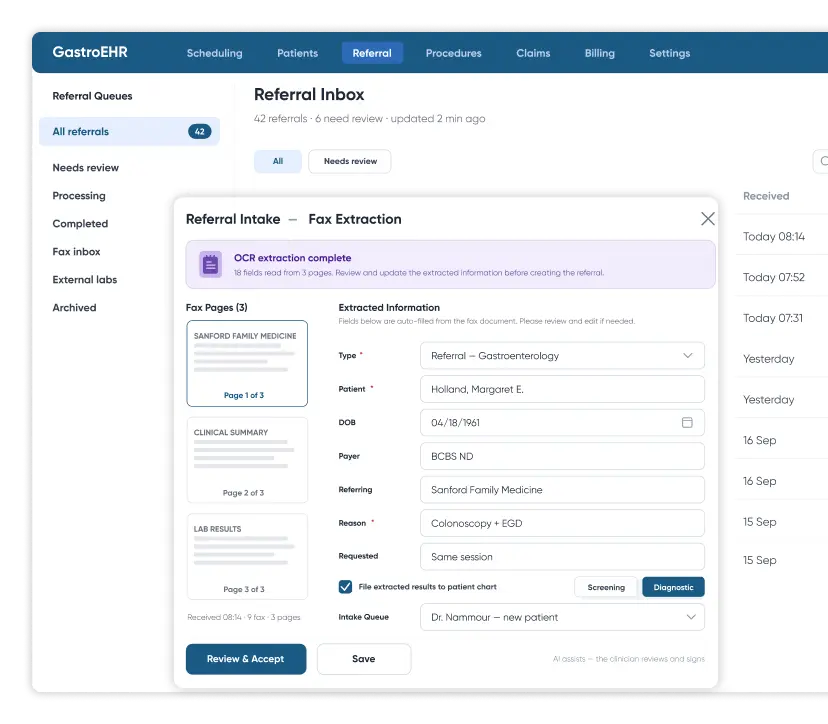Open Fax inbox in sidebar
The height and width of the screenshot is (724, 828).
pos(77,251)
